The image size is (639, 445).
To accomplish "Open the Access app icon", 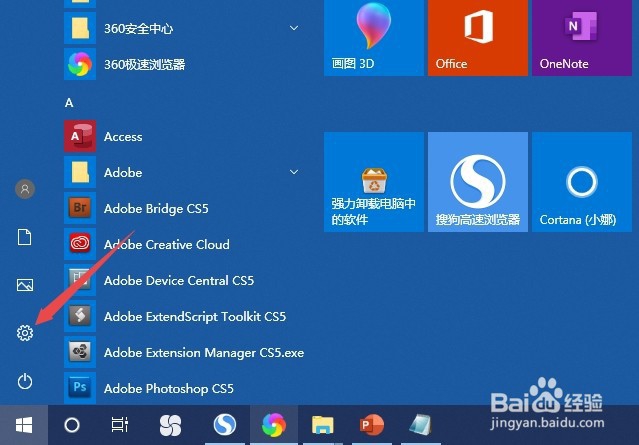I will (80, 136).
